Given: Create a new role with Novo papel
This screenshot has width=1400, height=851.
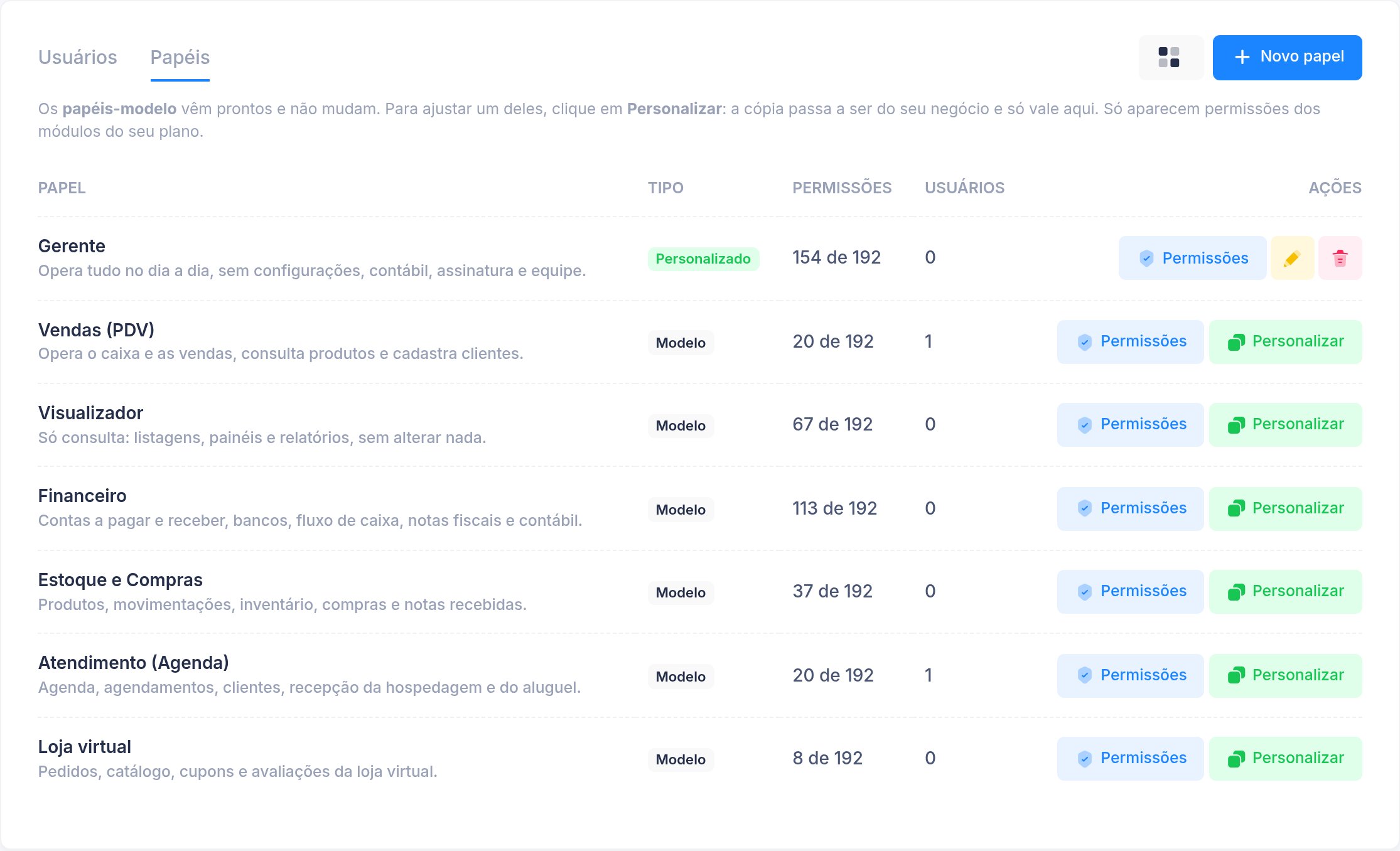Looking at the screenshot, I should pyautogui.click(x=1287, y=57).
